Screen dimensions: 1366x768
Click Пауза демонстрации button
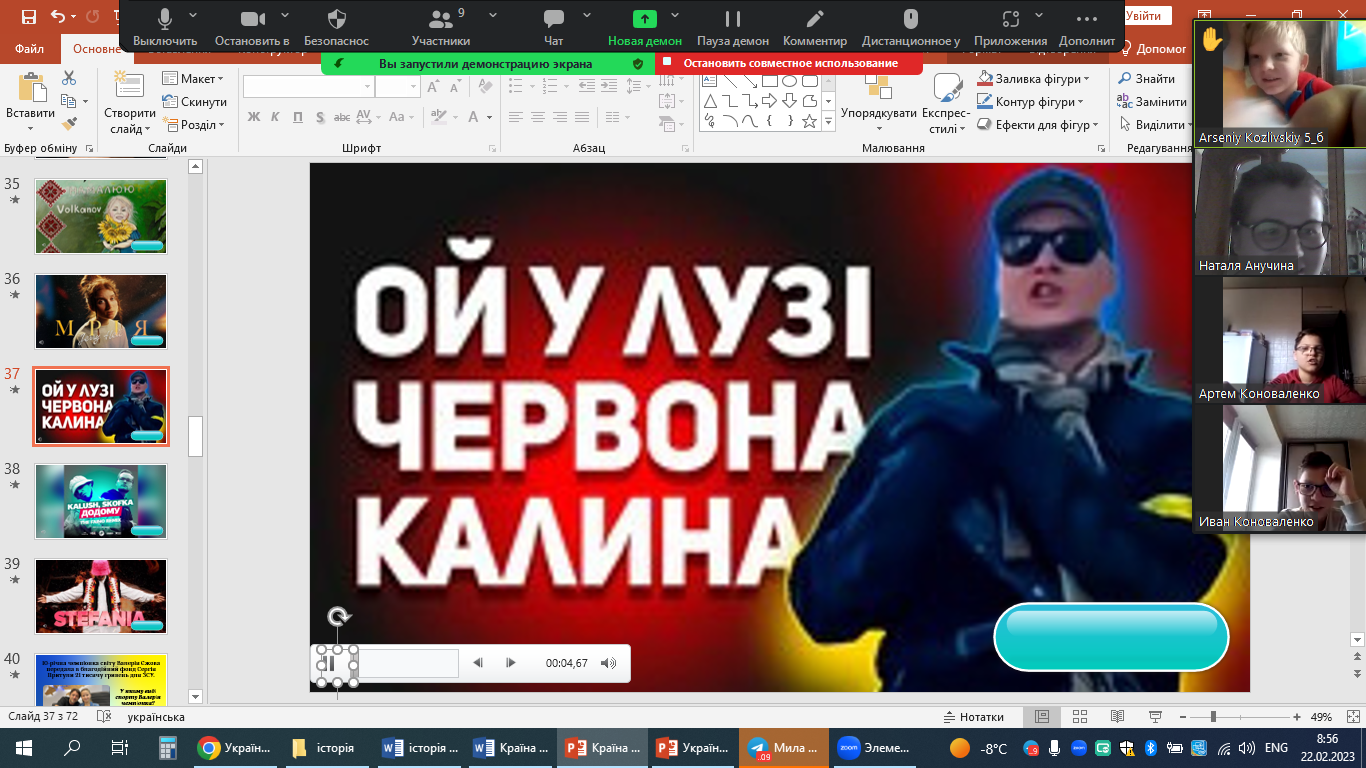733,27
